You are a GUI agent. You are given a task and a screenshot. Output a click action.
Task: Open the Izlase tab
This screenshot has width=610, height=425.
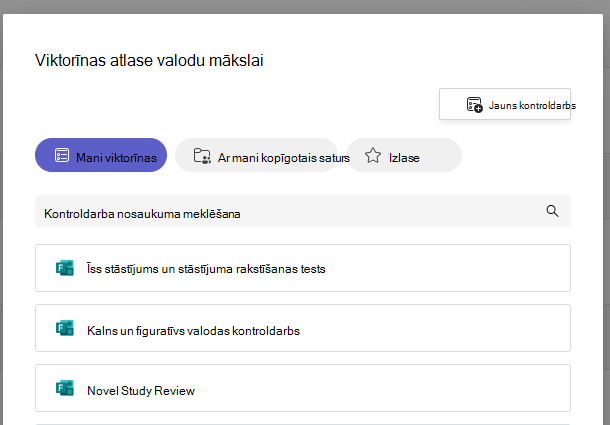pyautogui.click(x=403, y=155)
